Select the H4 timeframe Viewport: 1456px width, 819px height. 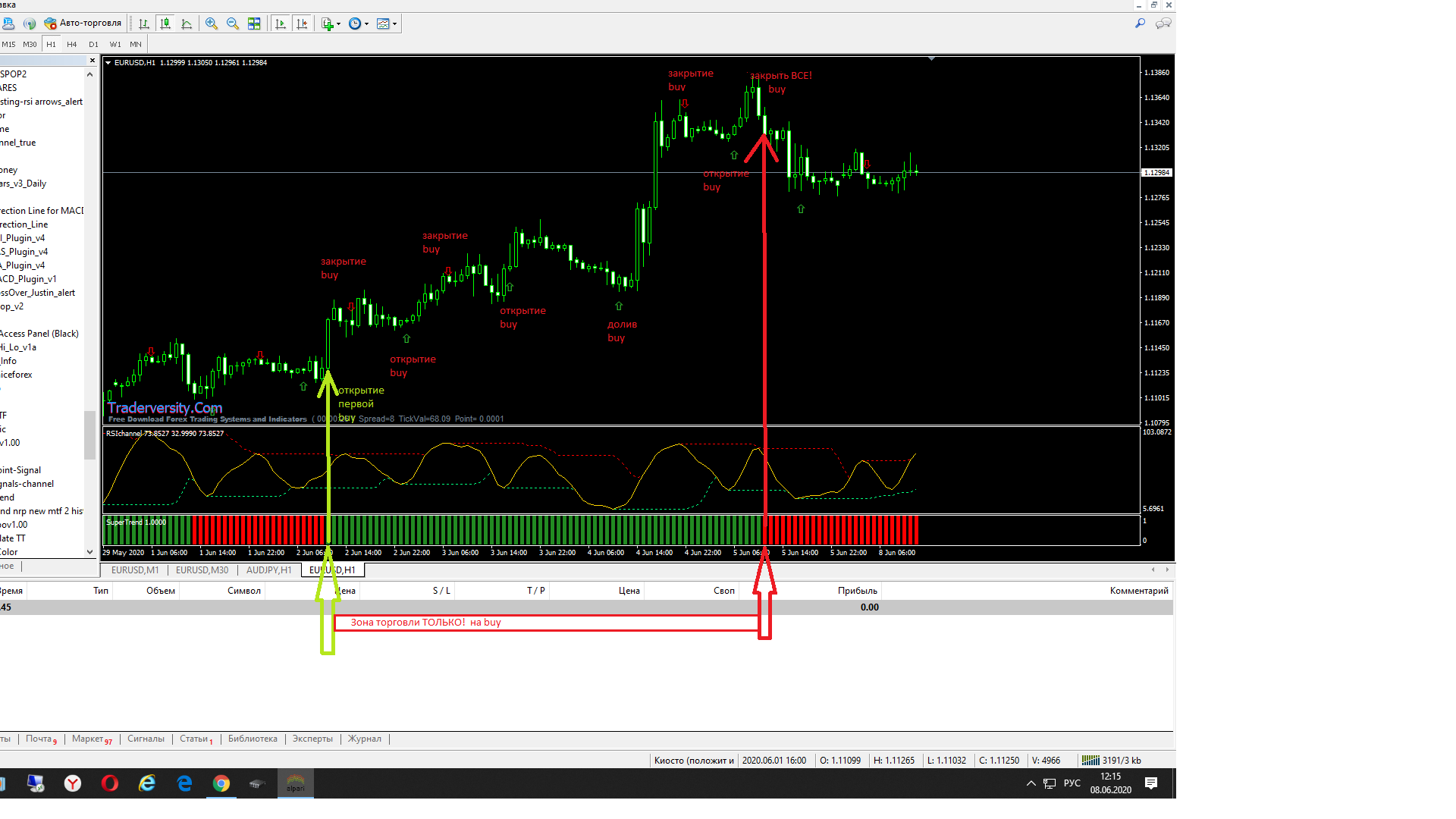72,44
